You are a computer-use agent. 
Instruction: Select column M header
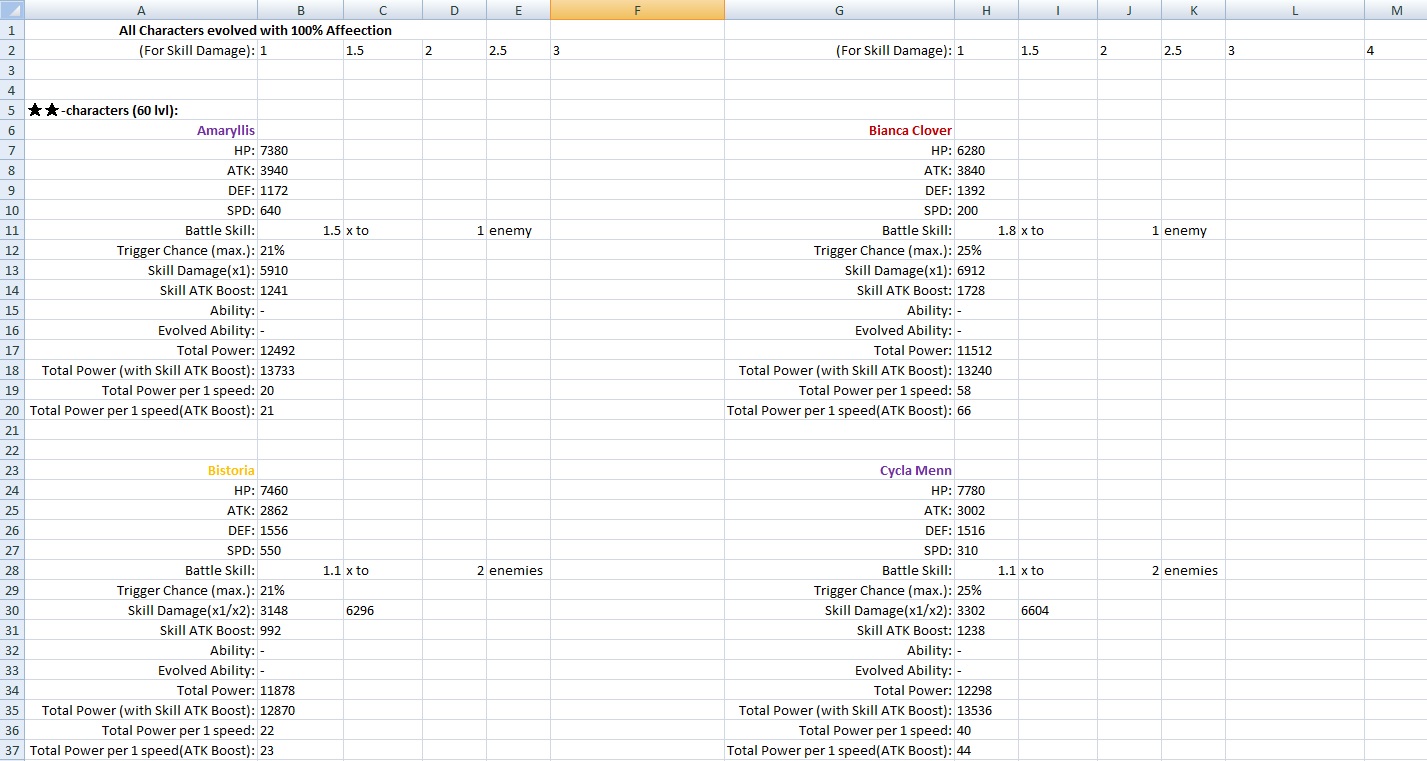1396,10
